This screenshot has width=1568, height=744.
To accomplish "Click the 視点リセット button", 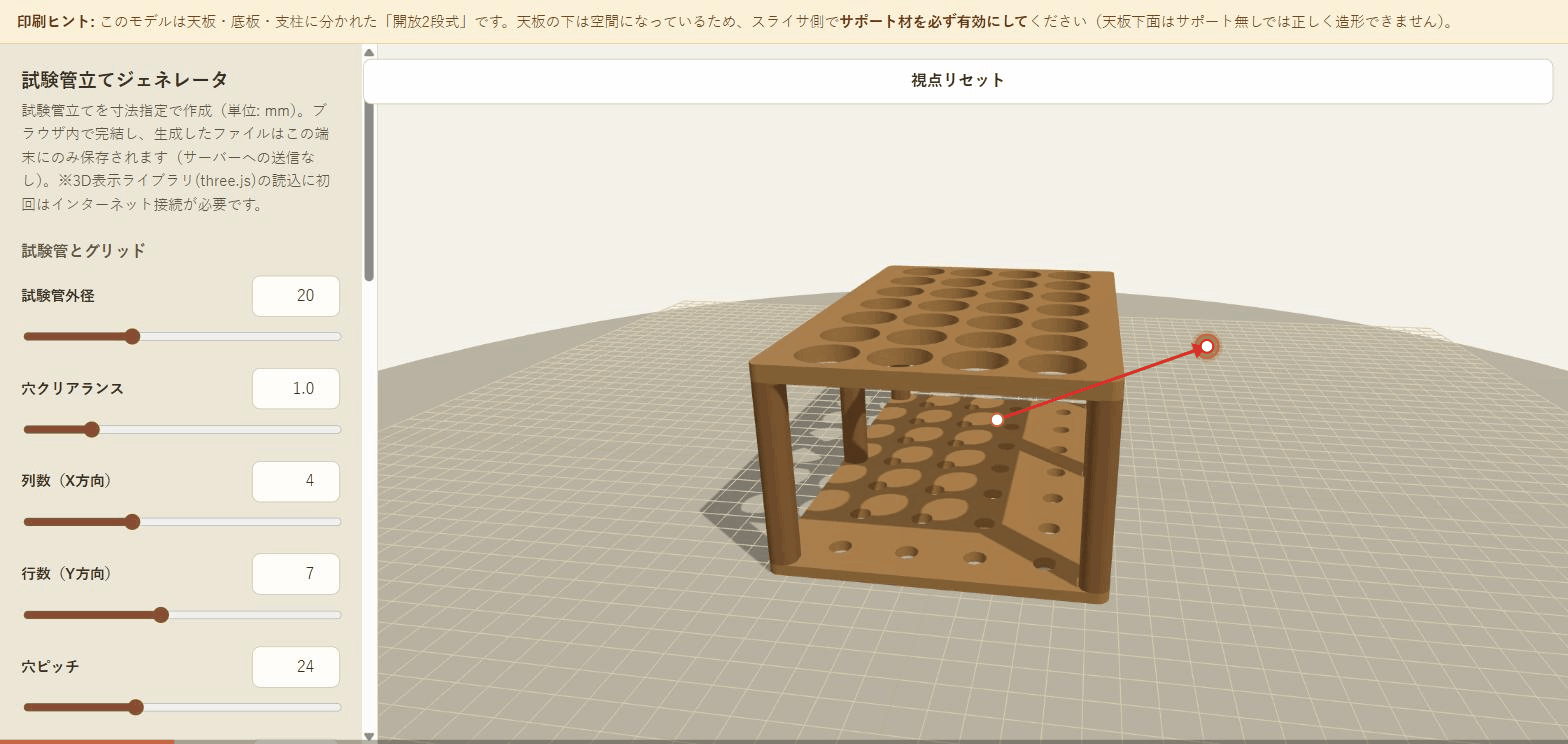I will (957, 81).
